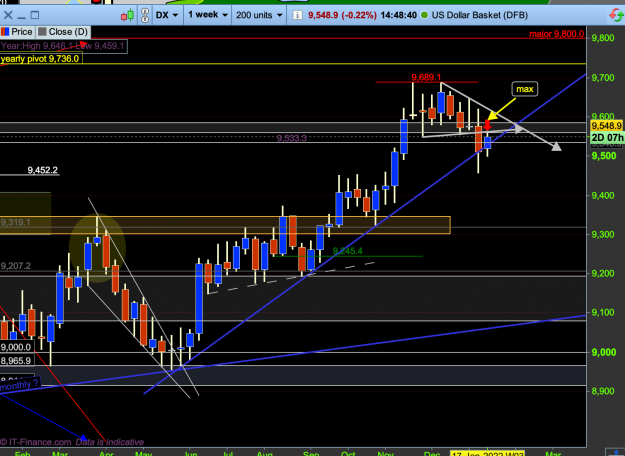Click the '2D 07h' candle countdown tag
This screenshot has width=625, height=456.
[x=607, y=138]
